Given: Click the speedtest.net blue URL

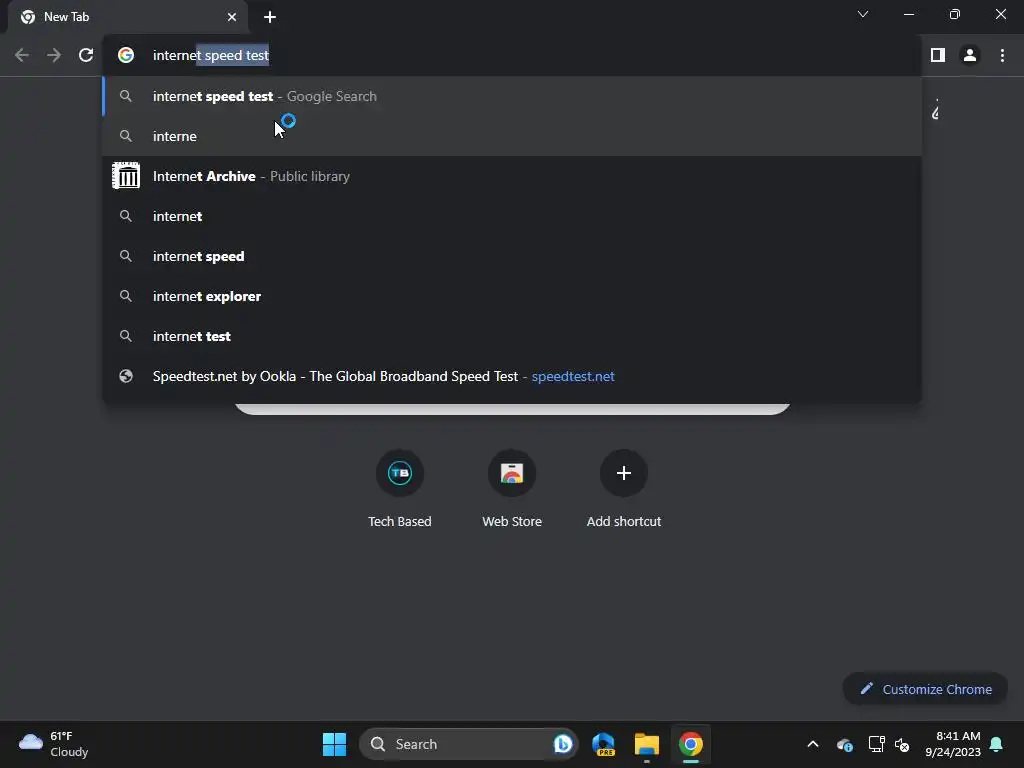Looking at the screenshot, I should click(x=573, y=376).
